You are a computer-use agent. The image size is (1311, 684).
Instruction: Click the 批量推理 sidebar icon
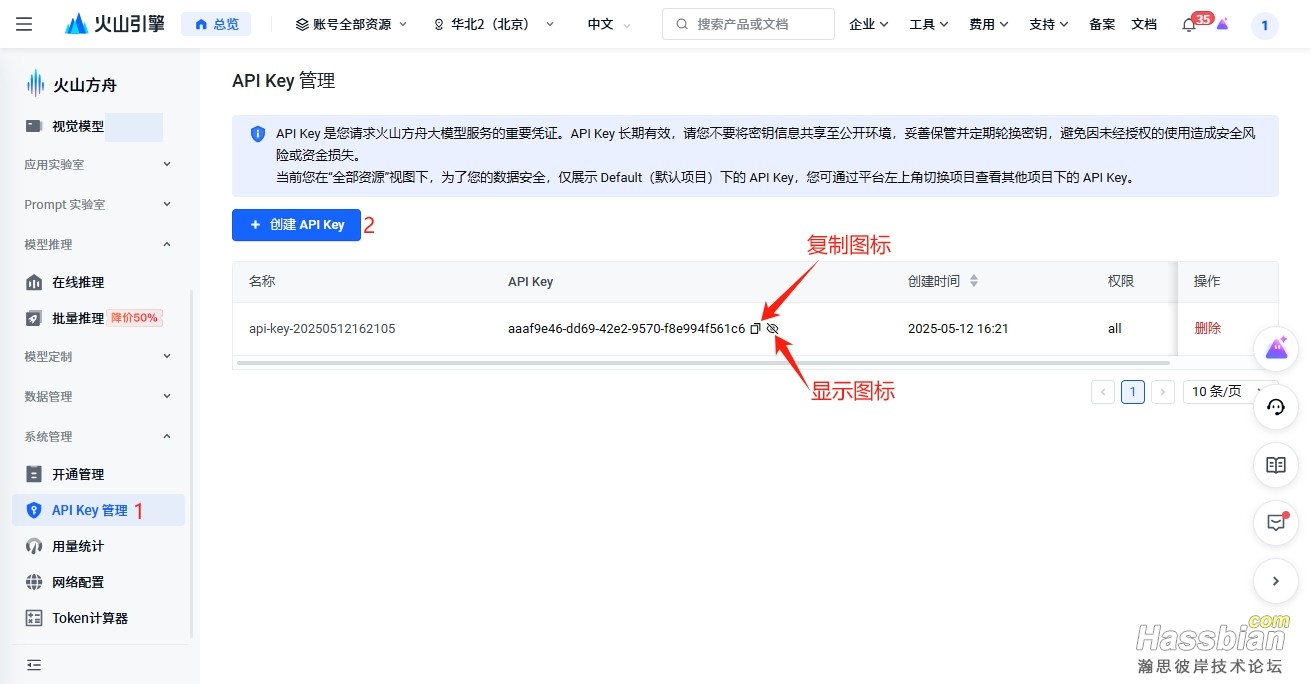point(34,318)
